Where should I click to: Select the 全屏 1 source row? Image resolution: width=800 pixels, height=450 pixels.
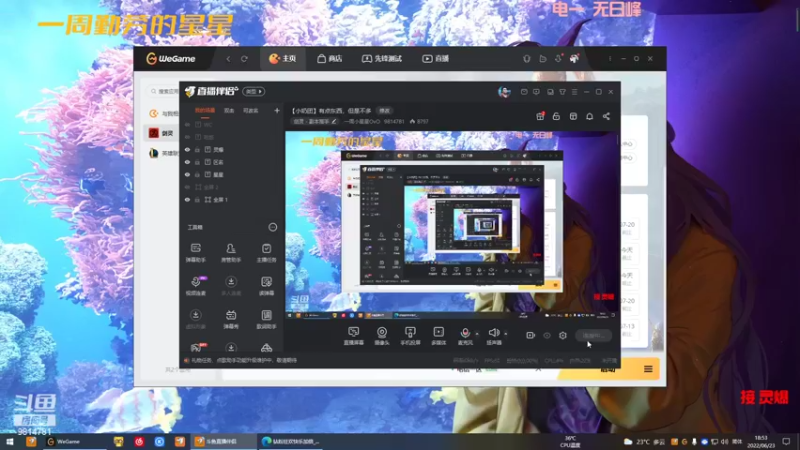click(x=232, y=199)
